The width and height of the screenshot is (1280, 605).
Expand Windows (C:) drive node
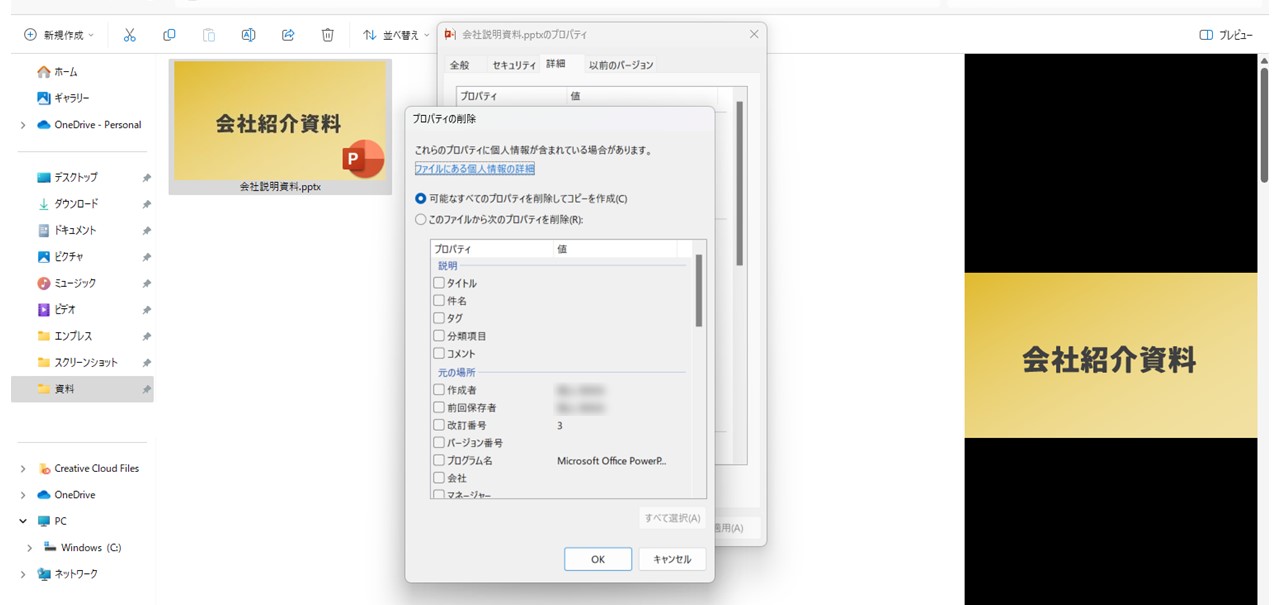coord(30,548)
